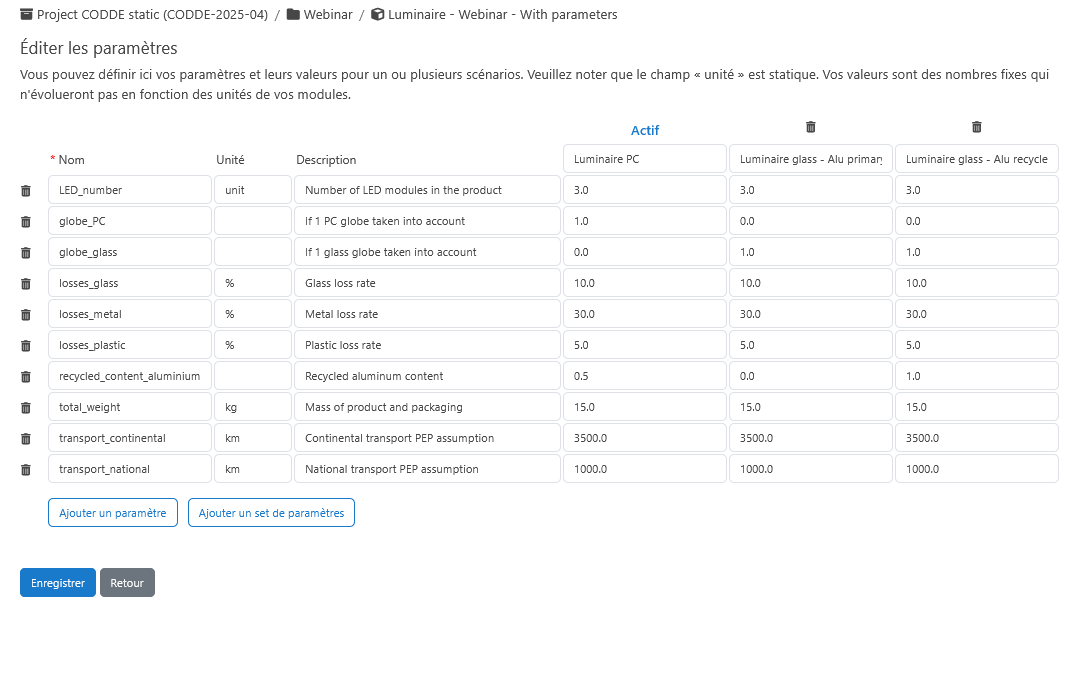The image size is (1080, 675).
Task: Edit Luminaire PC value of recycled_content_aluminium
Action: [645, 376]
